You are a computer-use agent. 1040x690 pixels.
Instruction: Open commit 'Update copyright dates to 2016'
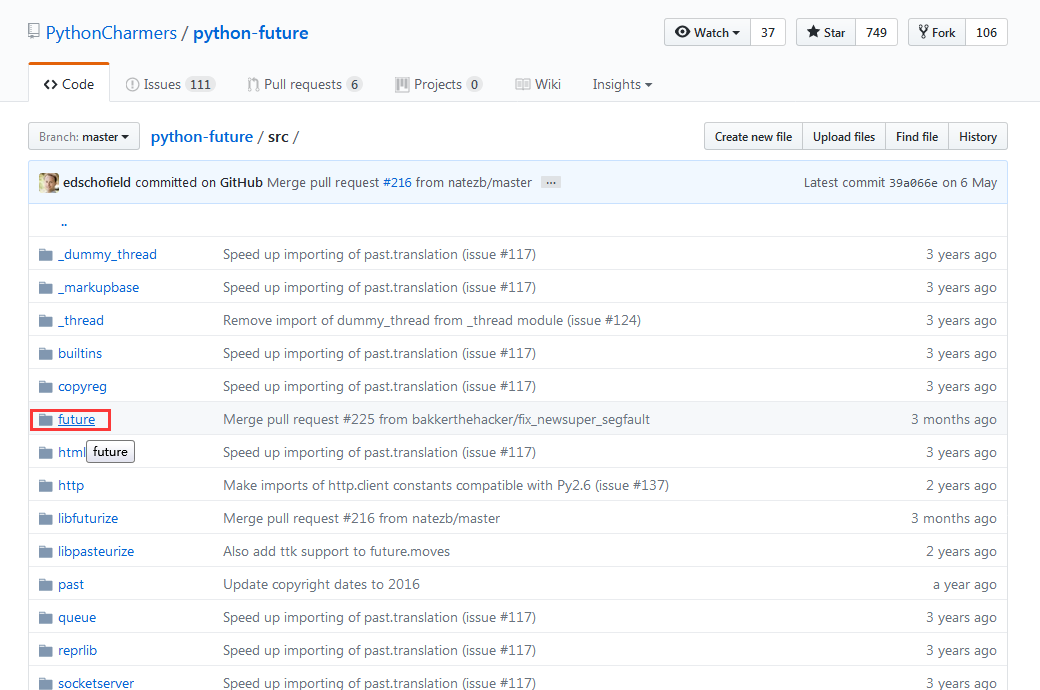322,585
